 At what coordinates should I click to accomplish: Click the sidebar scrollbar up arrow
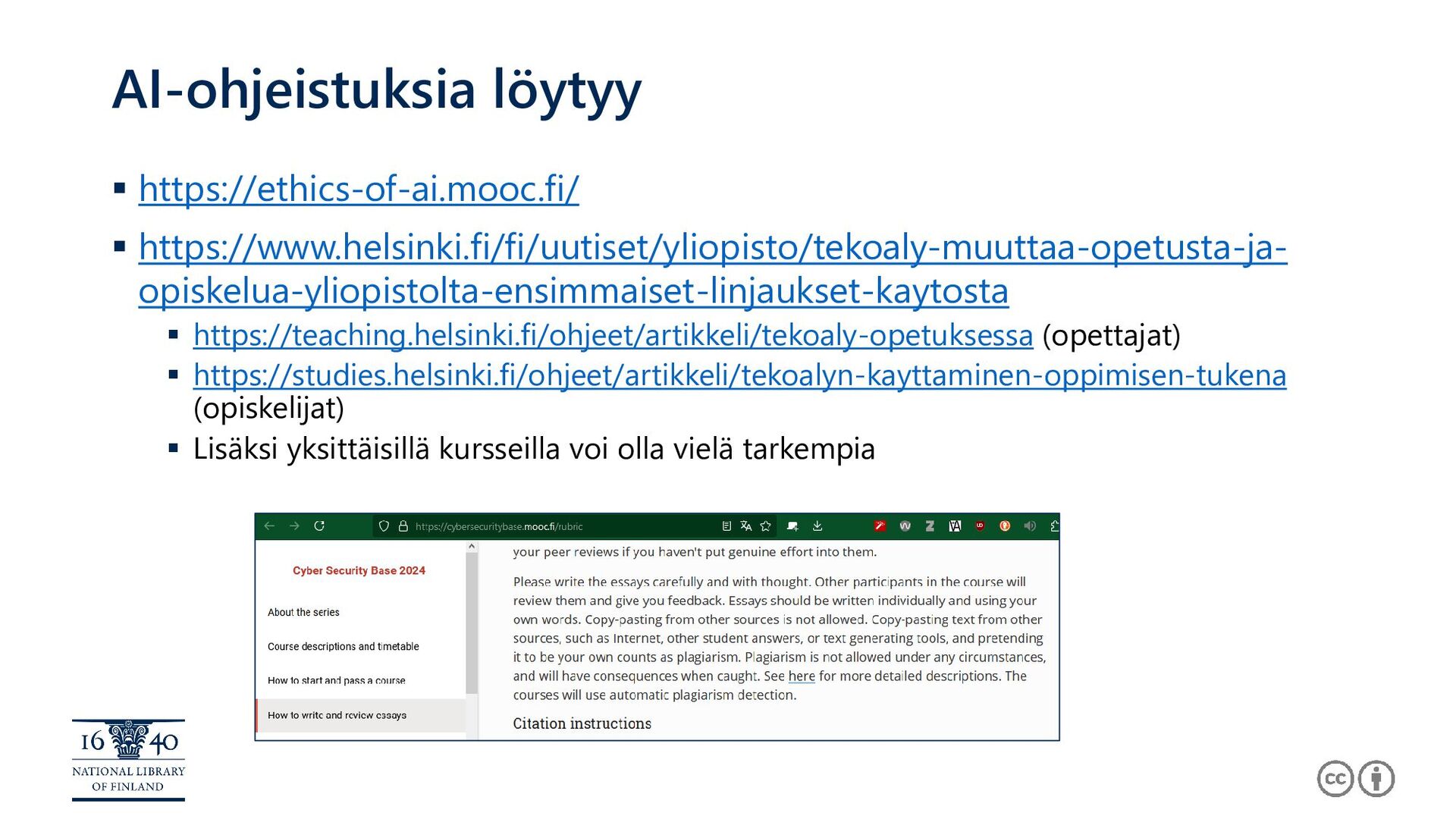[x=472, y=546]
